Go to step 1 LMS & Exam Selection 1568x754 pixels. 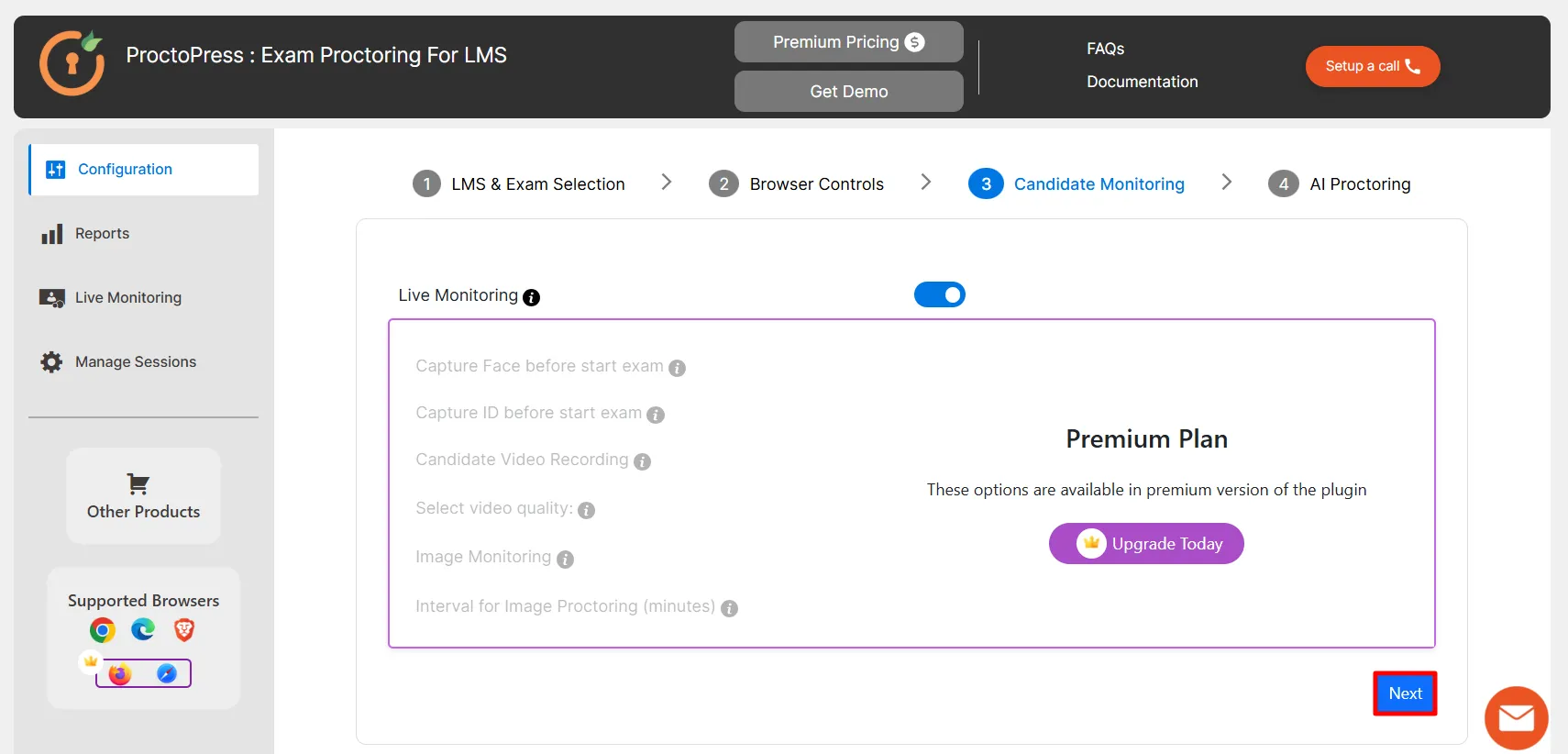[x=519, y=184]
